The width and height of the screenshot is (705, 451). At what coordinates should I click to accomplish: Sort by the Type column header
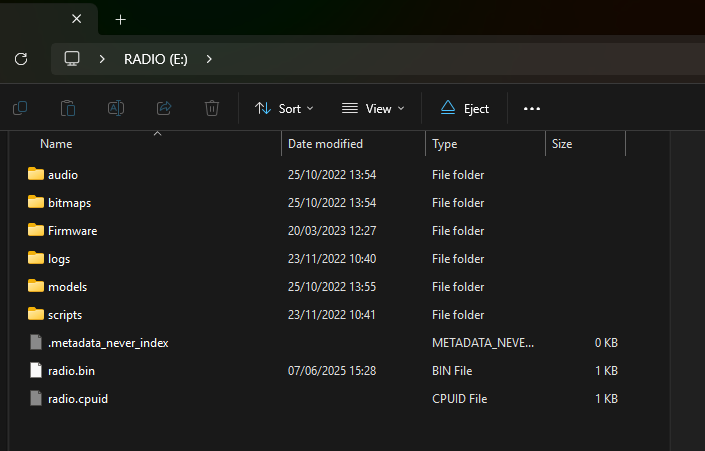coord(445,144)
